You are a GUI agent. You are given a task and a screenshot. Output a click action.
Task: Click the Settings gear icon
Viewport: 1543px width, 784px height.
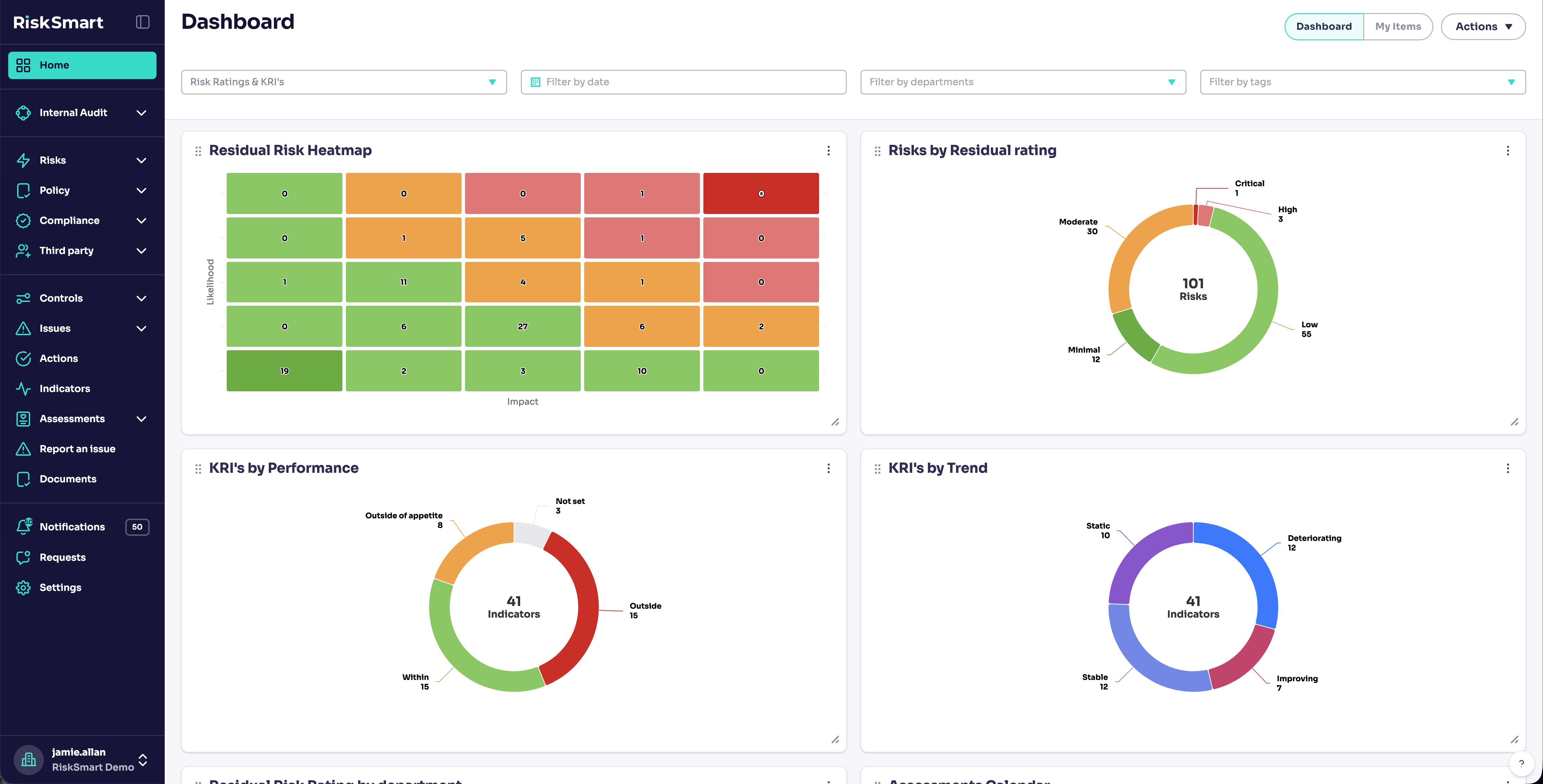pos(23,587)
